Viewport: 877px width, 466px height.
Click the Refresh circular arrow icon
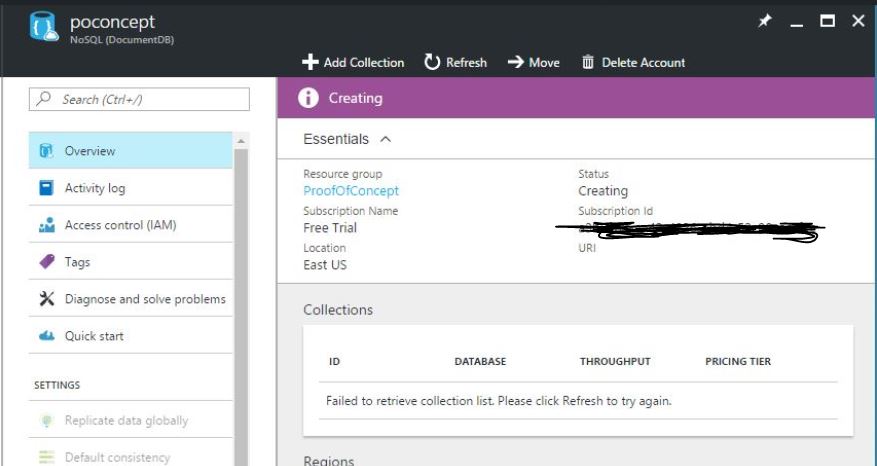tap(432, 62)
